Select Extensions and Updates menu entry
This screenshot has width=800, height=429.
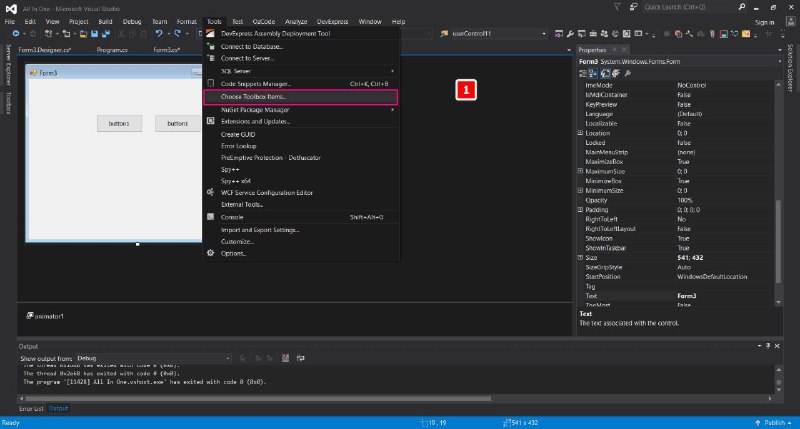301,121
